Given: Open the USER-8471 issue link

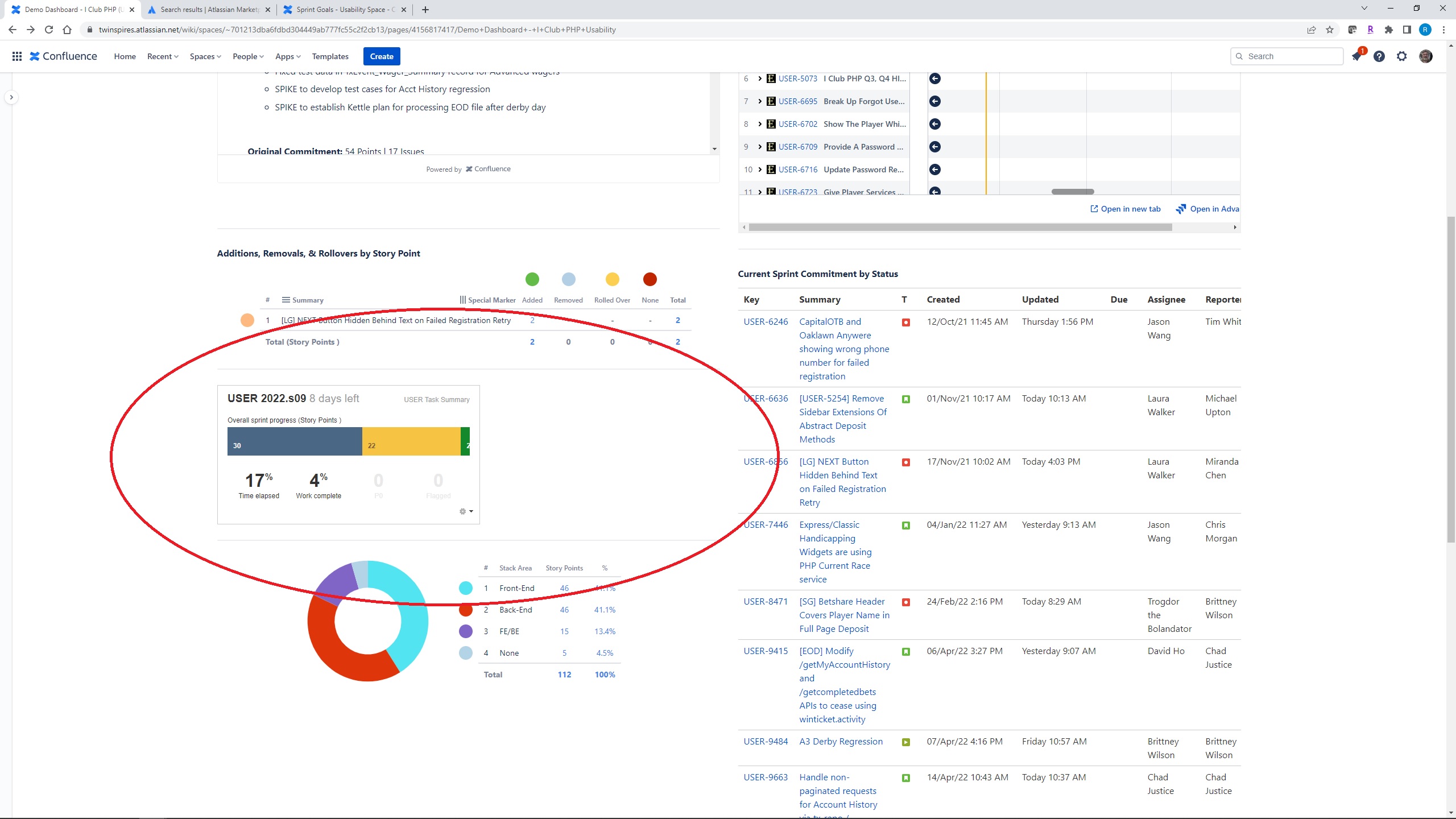Looking at the screenshot, I should coord(766,602).
